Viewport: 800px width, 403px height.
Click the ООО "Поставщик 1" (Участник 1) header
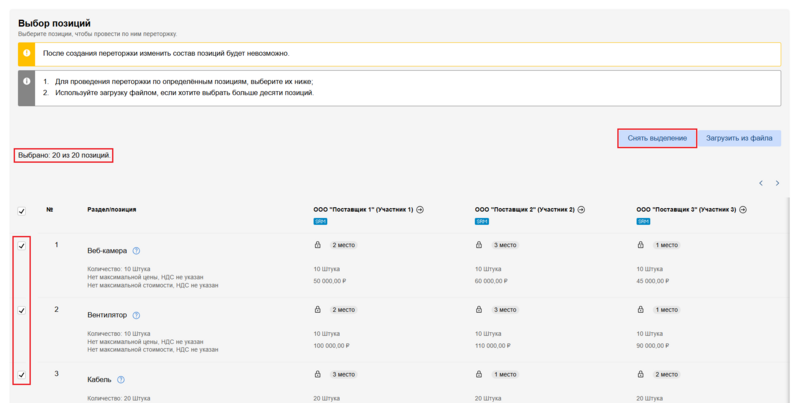(x=363, y=210)
